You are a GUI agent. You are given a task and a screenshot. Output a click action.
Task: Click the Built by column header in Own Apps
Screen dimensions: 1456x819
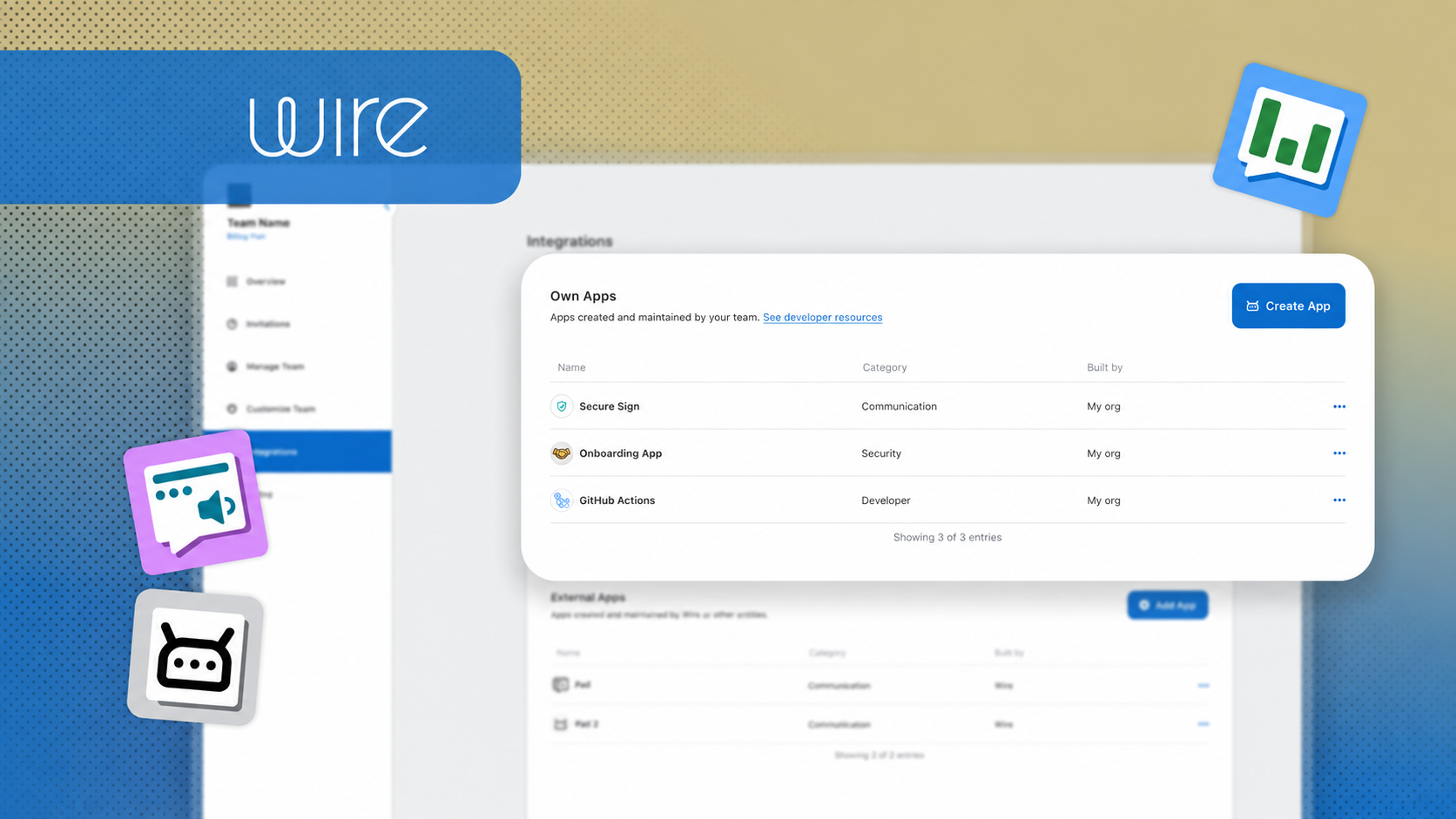1104,367
